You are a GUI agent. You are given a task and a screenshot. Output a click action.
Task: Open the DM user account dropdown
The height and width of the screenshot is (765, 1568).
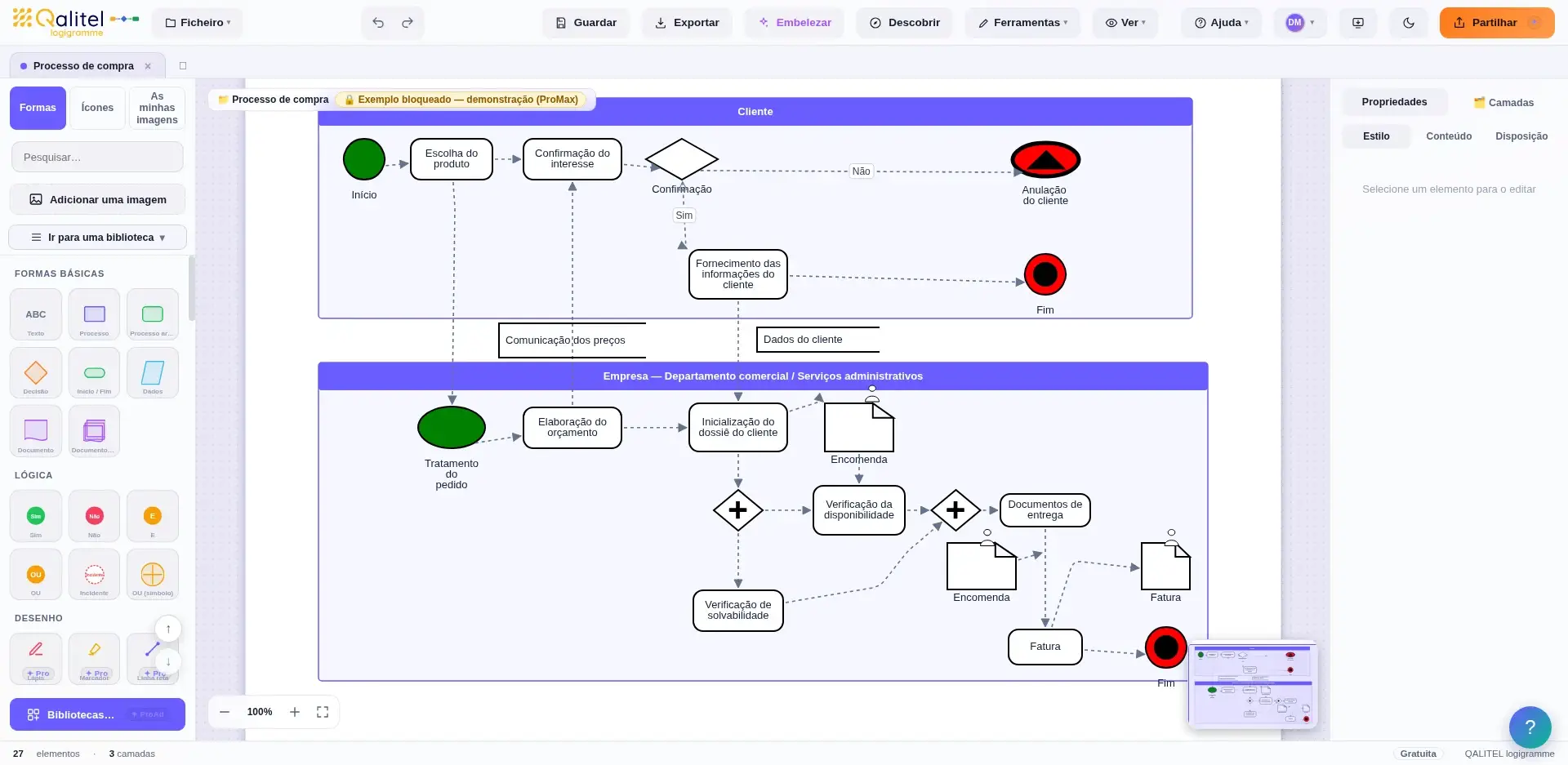(1300, 23)
